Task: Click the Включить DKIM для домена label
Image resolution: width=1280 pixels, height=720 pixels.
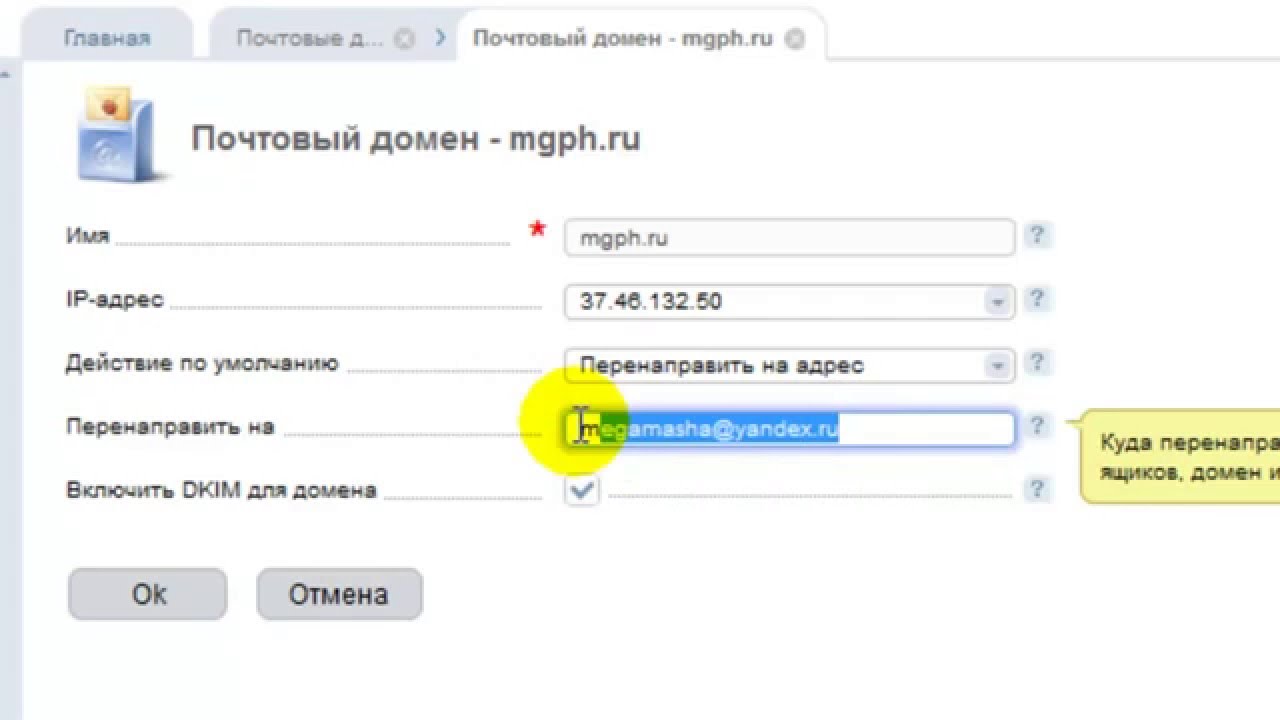Action: coord(221,490)
